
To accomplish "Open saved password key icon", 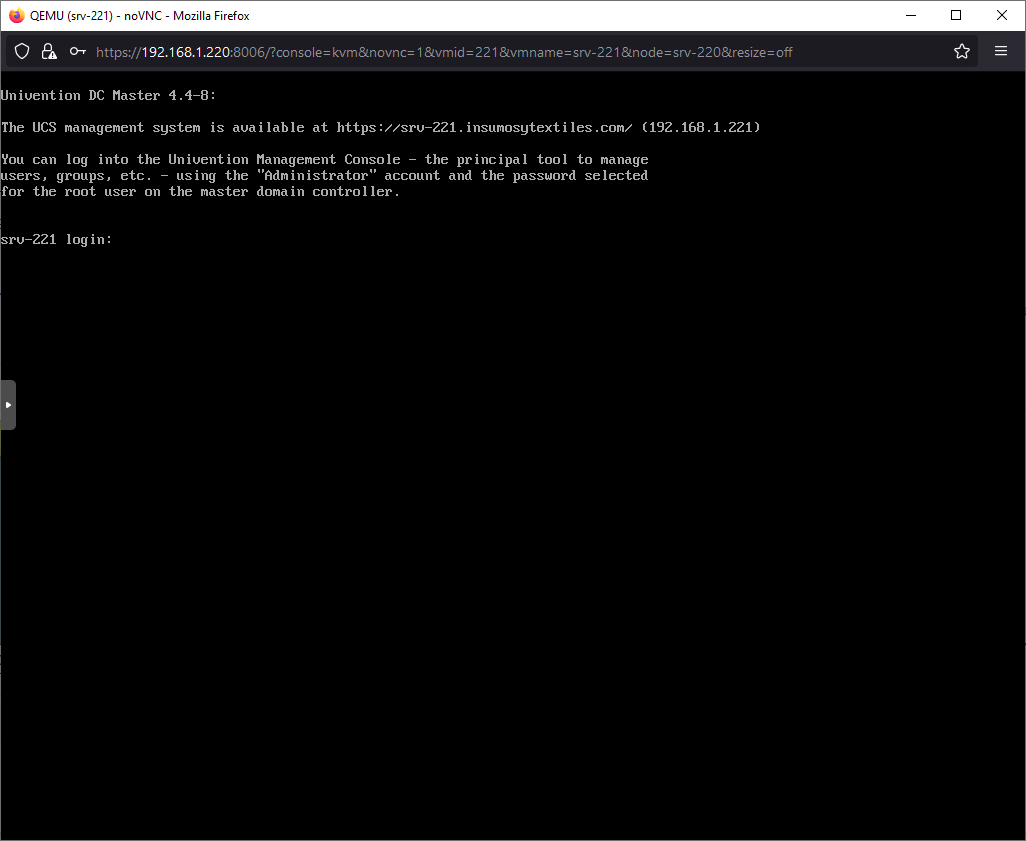I will tap(77, 52).
